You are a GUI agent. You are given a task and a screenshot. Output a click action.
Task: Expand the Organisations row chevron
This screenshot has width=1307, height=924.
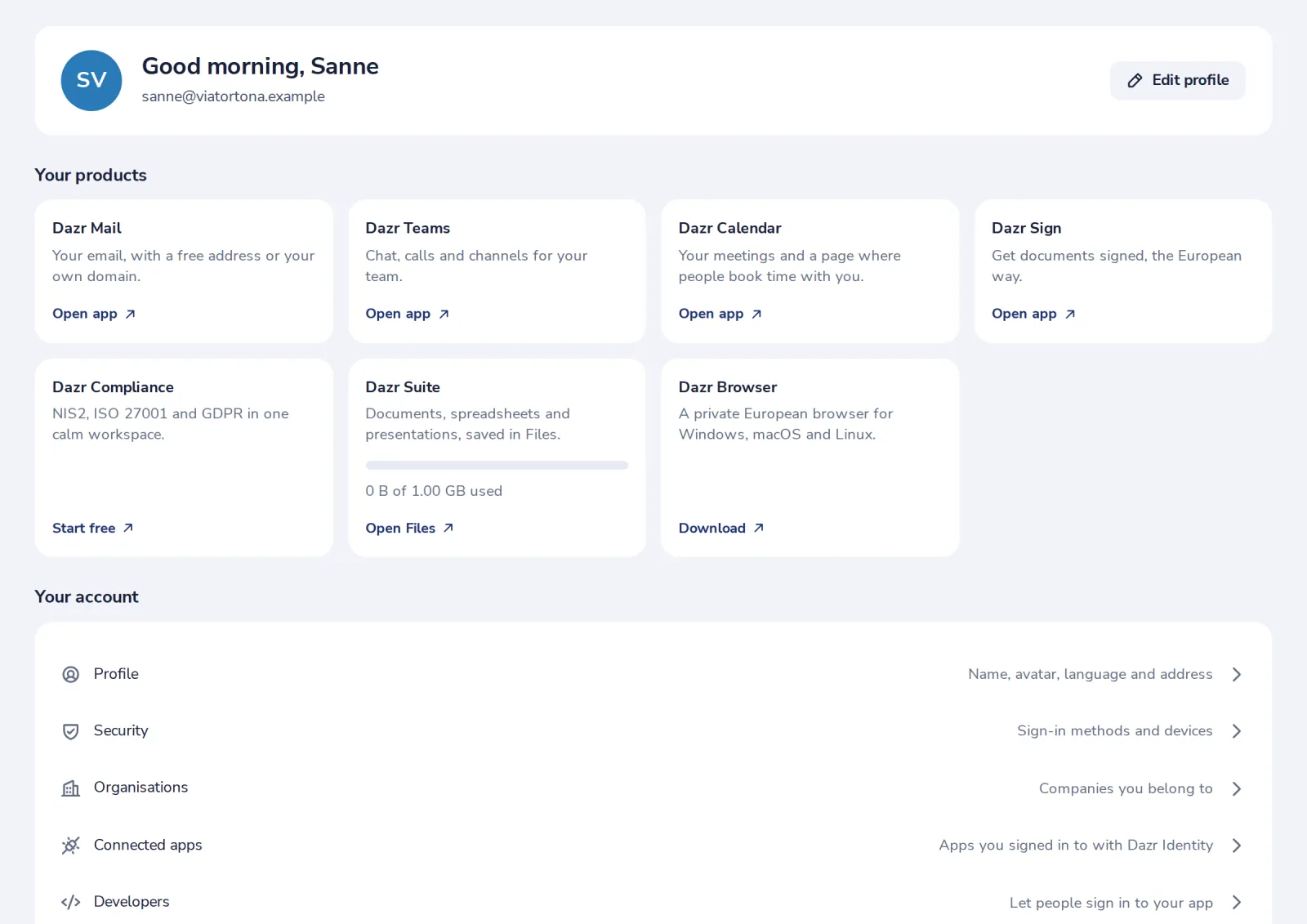point(1237,788)
